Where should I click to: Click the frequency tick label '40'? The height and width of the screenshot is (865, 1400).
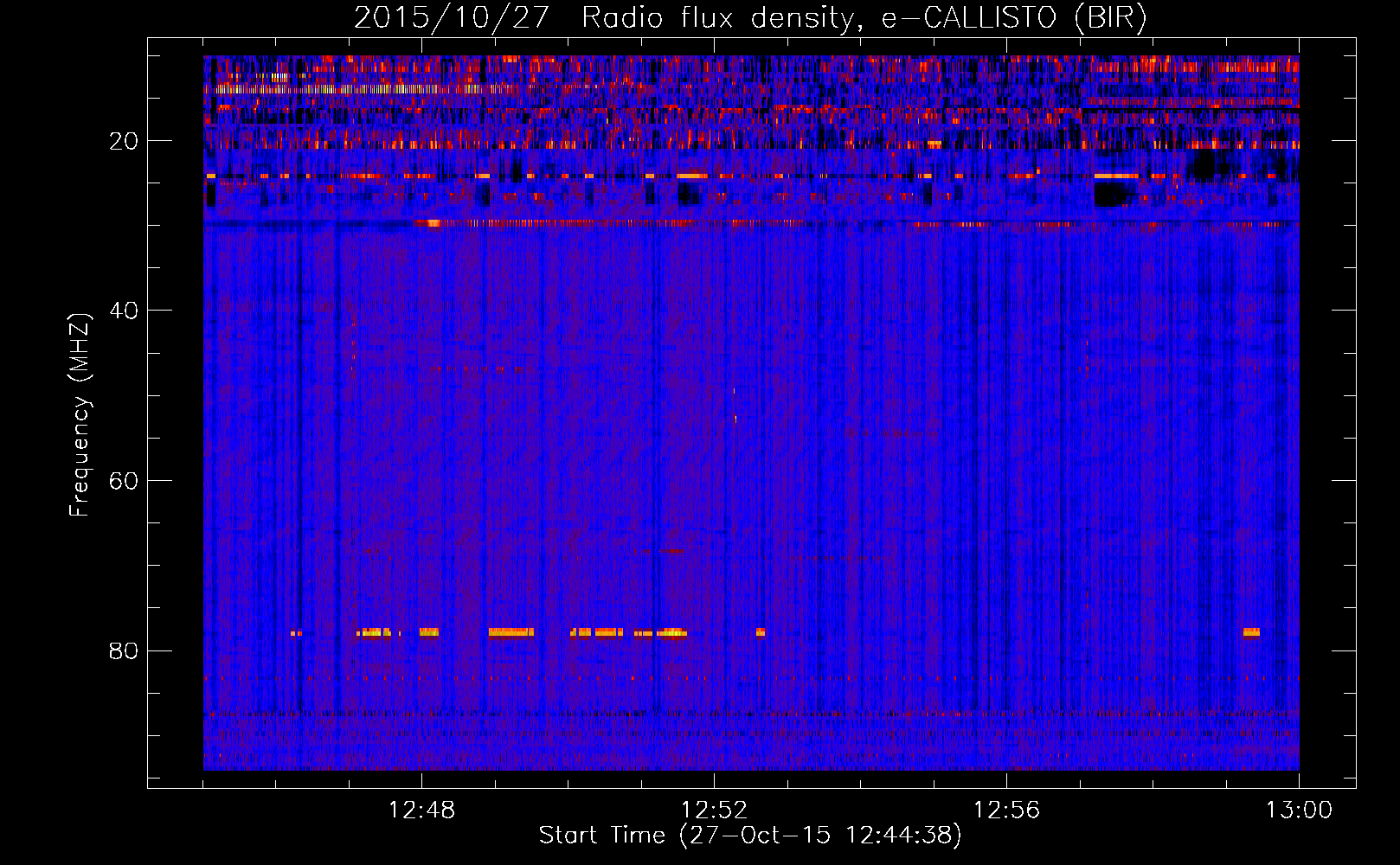pyautogui.click(x=124, y=311)
